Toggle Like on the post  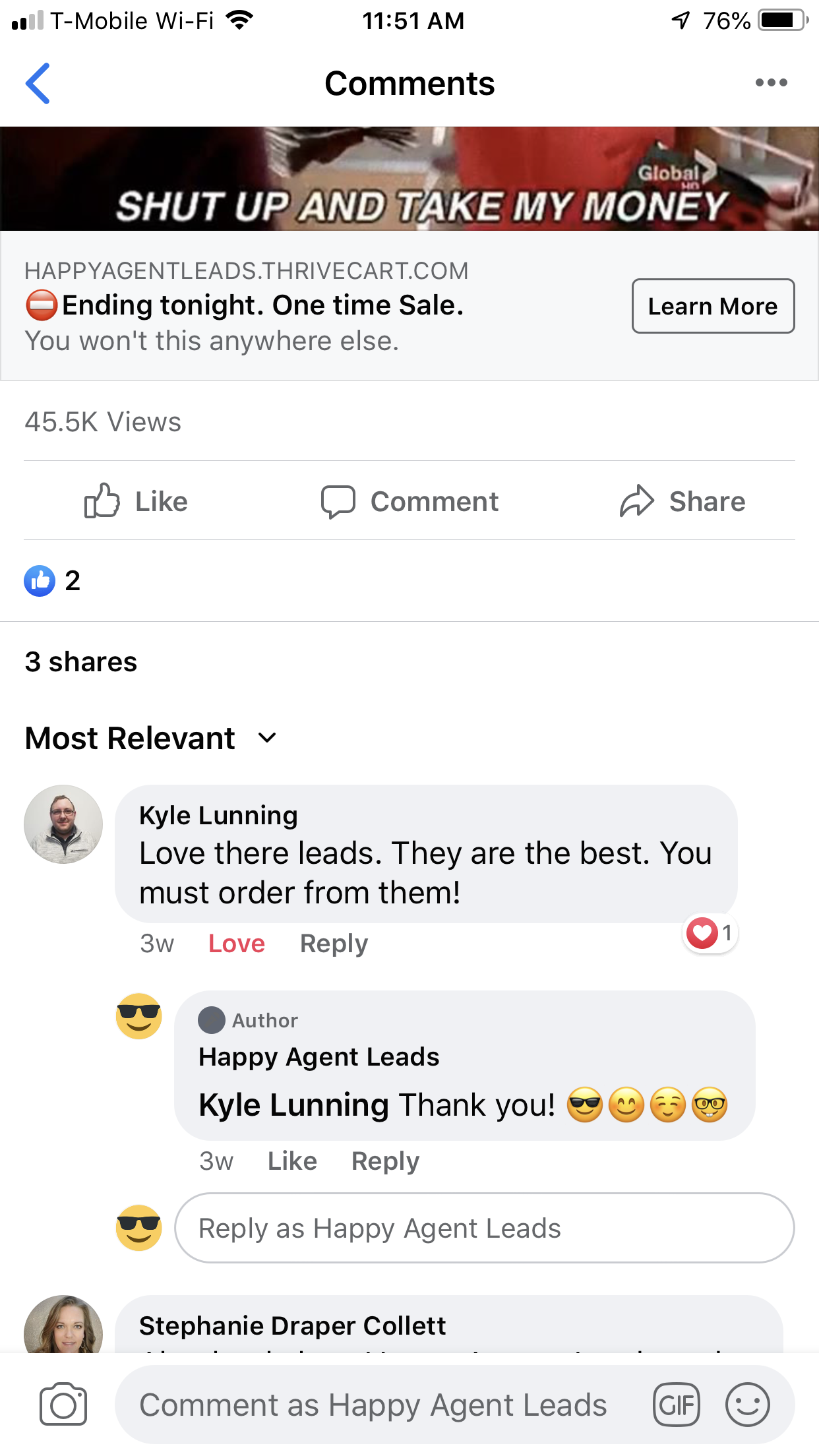point(136,501)
